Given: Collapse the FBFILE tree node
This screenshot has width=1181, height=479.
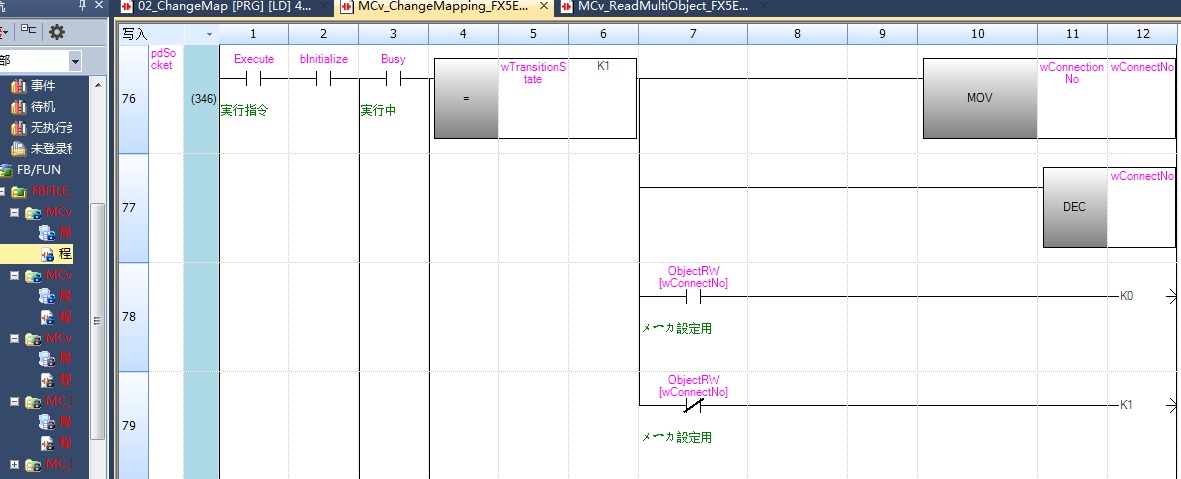Looking at the screenshot, I should [3, 191].
